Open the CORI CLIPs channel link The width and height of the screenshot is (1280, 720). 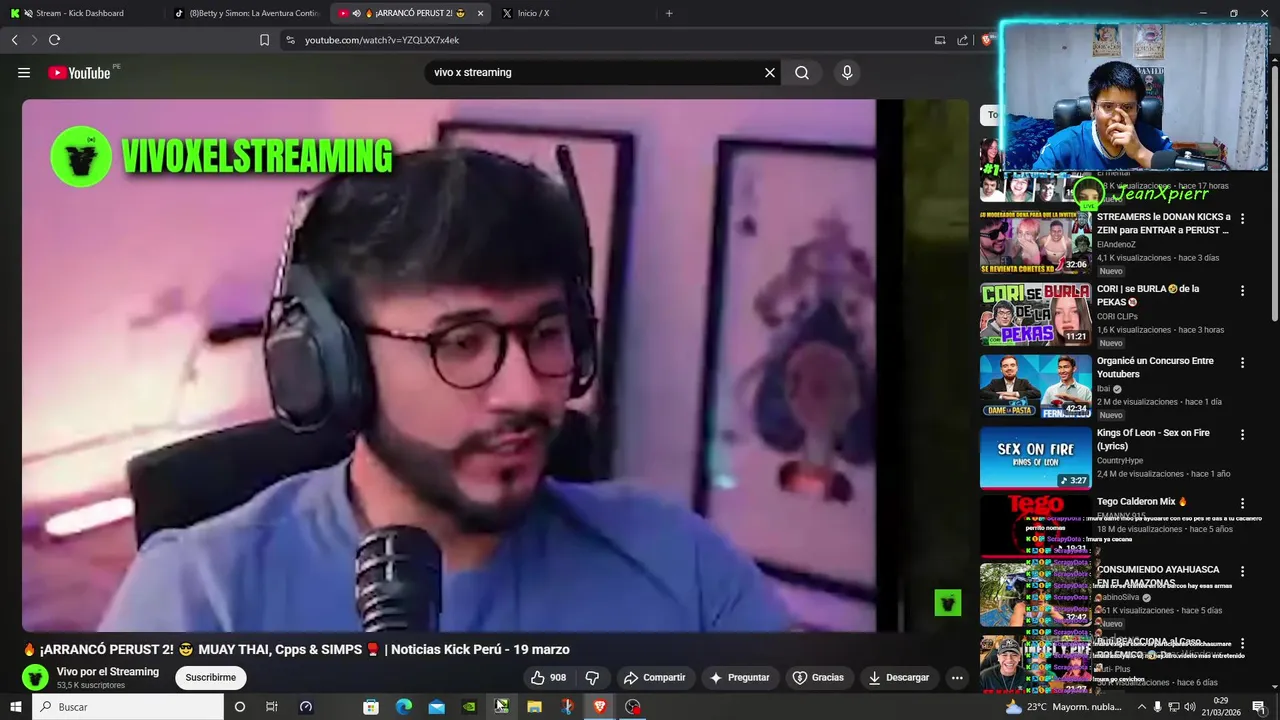1117,316
